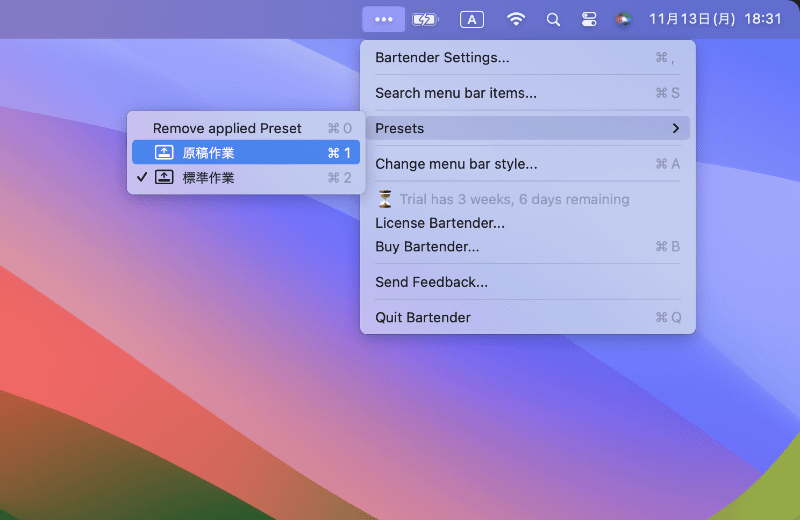This screenshot has height=520, width=800.
Task: Click the date and time clock
Action: coord(715,19)
